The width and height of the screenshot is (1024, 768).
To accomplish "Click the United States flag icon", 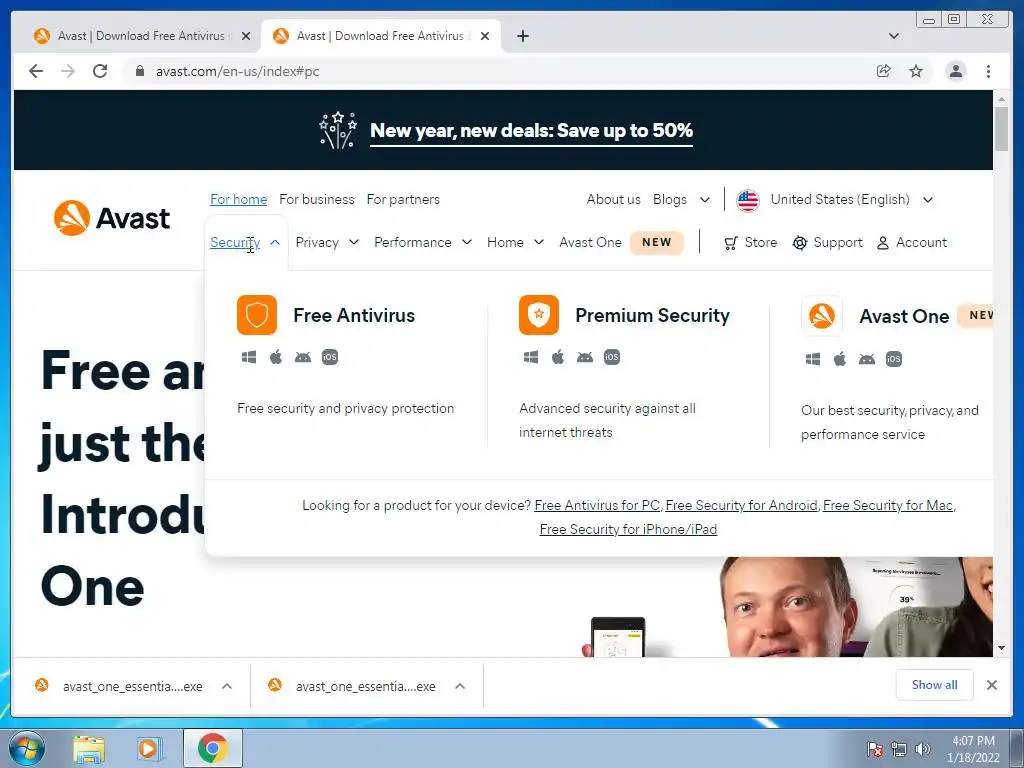I will pos(748,200).
